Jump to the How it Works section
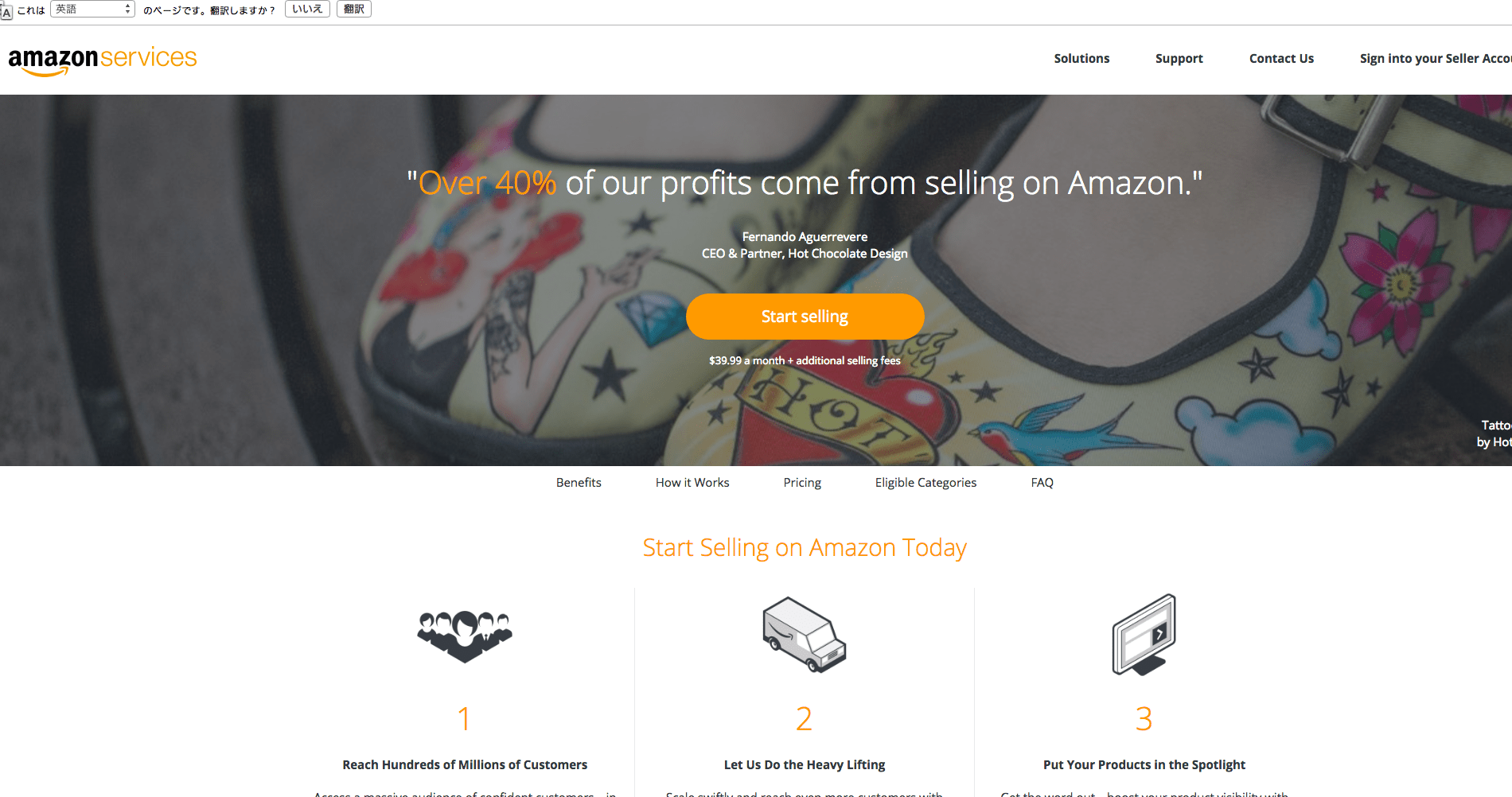This screenshot has height=797, width=1512. coord(692,483)
